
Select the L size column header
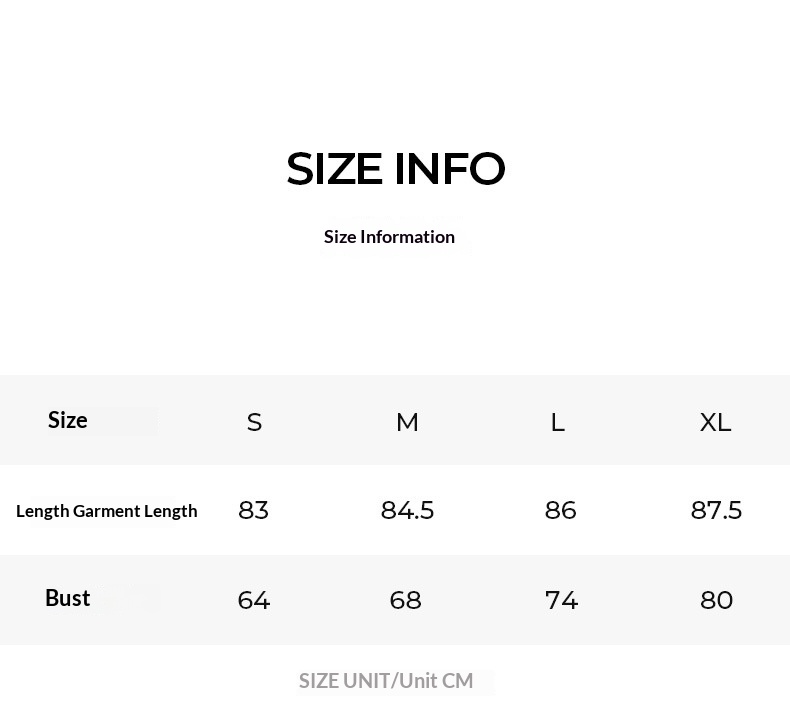[558, 422]
